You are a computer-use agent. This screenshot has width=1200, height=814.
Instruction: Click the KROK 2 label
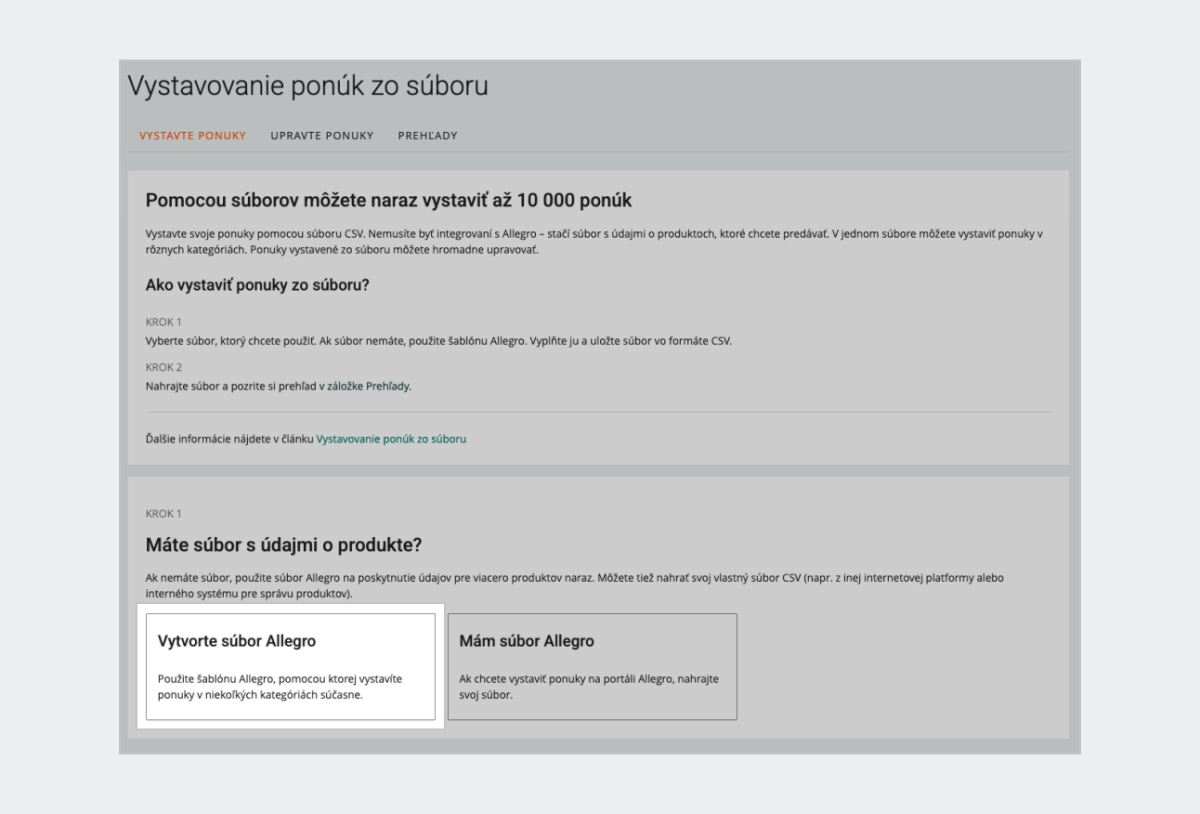[x=163, y=367]
